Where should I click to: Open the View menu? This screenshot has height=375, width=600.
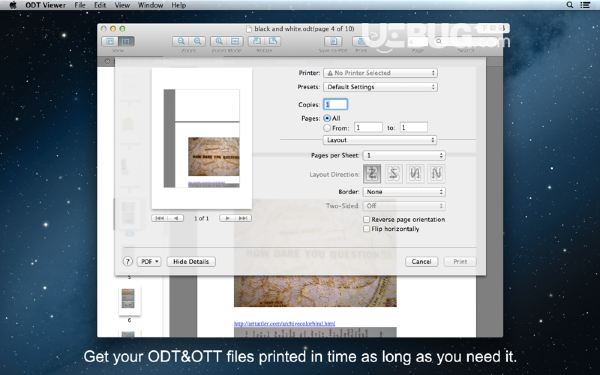pos(122,5)
